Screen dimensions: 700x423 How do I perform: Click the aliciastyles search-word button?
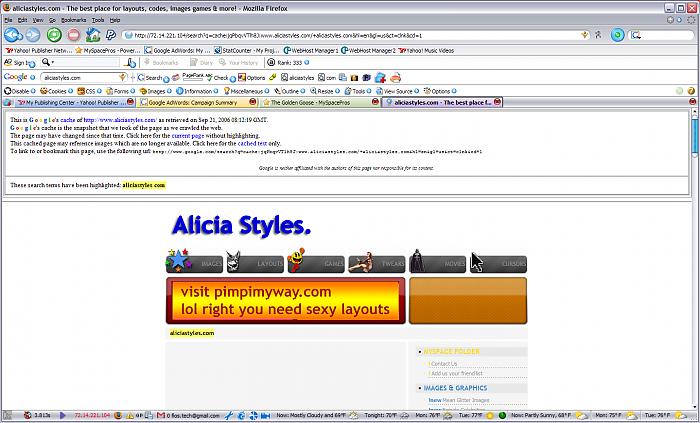click(297, 78)
